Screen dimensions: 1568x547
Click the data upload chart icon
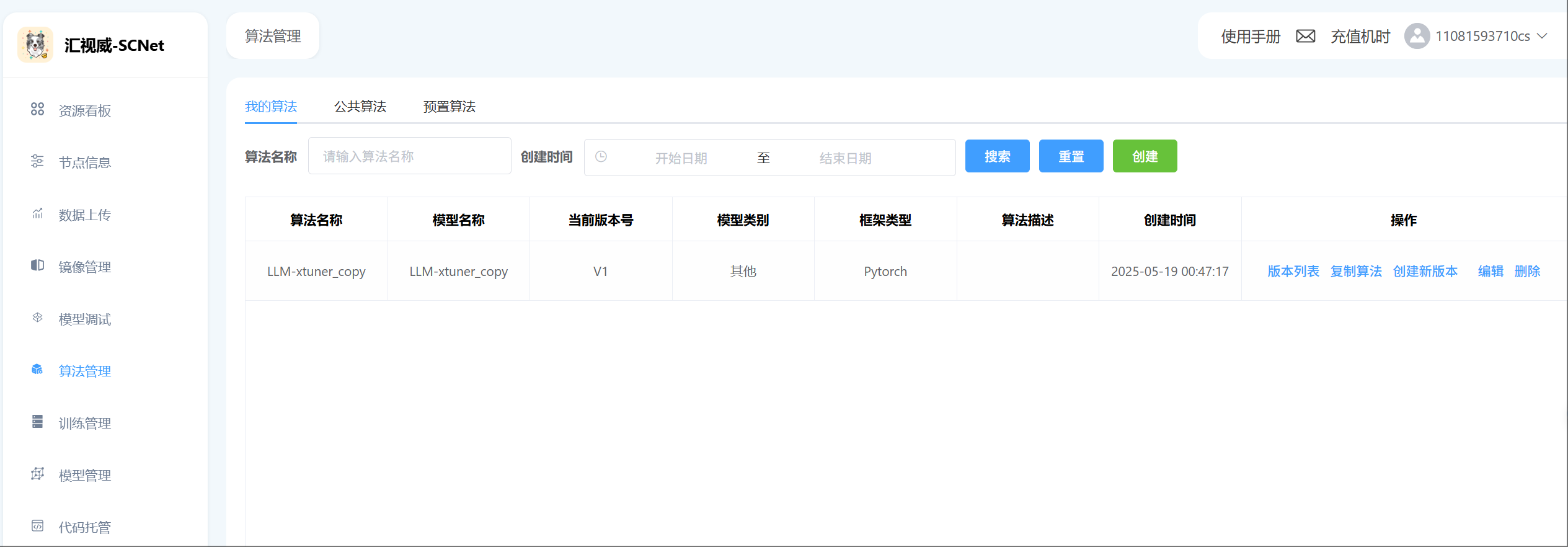[37, 214]
